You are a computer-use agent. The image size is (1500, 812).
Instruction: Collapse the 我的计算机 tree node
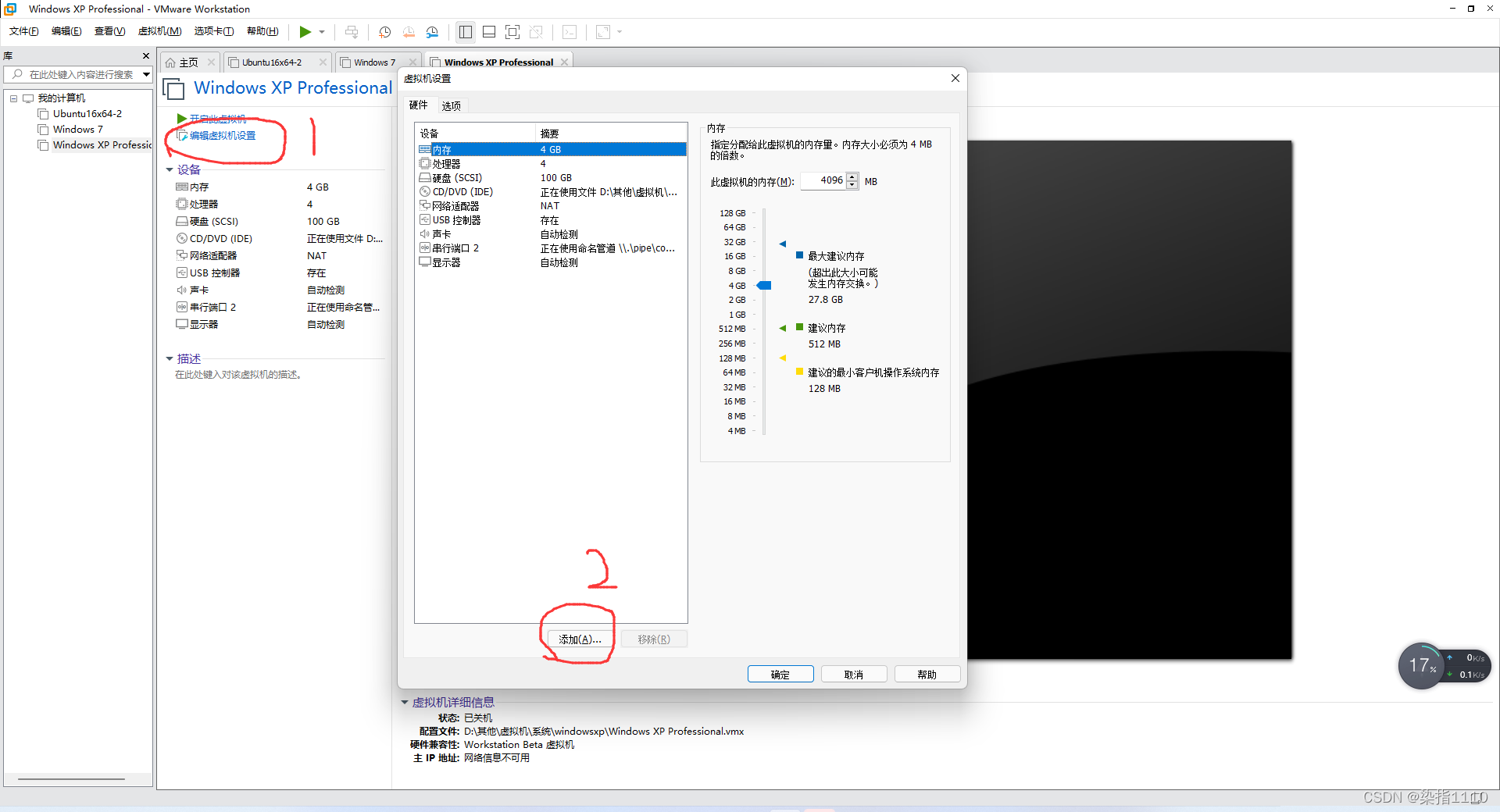(x=13, y=98)
